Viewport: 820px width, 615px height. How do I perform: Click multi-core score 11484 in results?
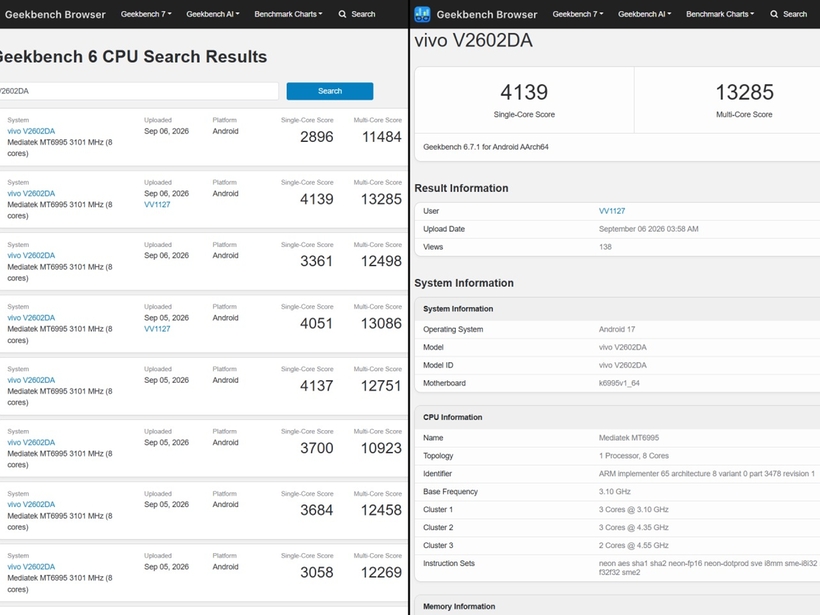382,137
